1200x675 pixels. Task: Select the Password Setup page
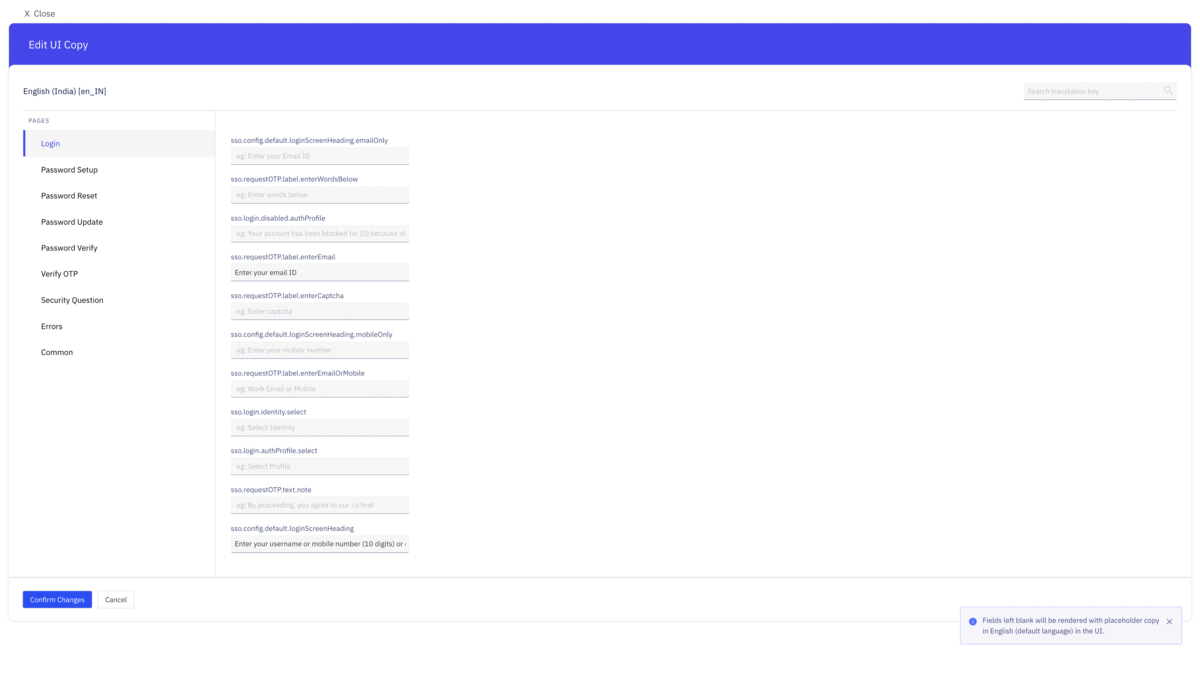click(68, 169)
